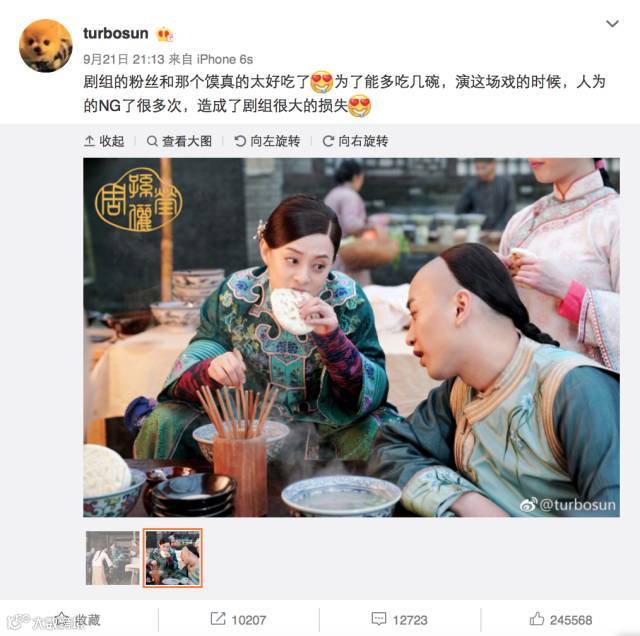Select the highlighted second photo thumbnail
The width and height of the screenshot is (640, 636).
(173, 558)
